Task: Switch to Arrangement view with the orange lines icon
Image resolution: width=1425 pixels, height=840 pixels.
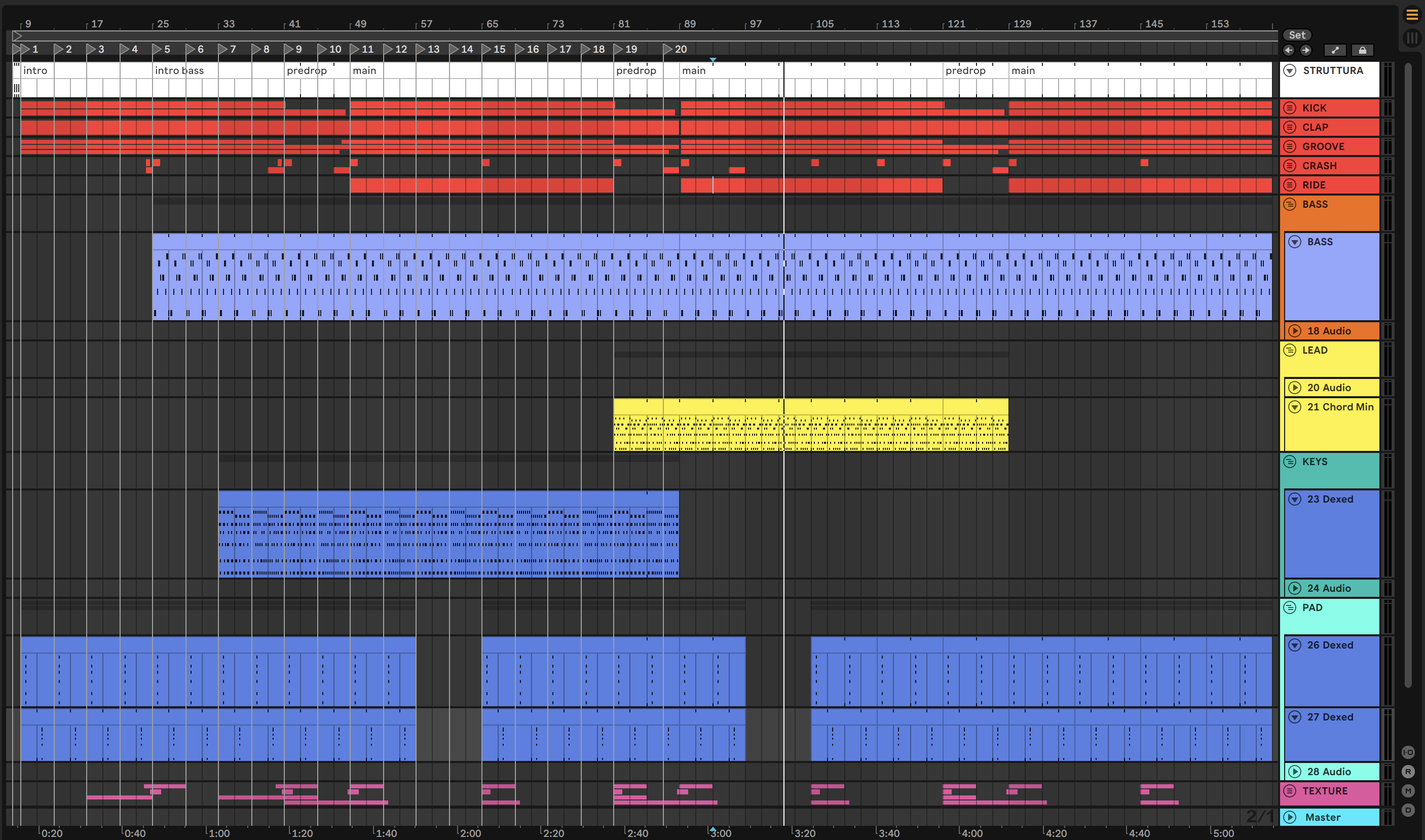Action: [x=1412, y=15]
